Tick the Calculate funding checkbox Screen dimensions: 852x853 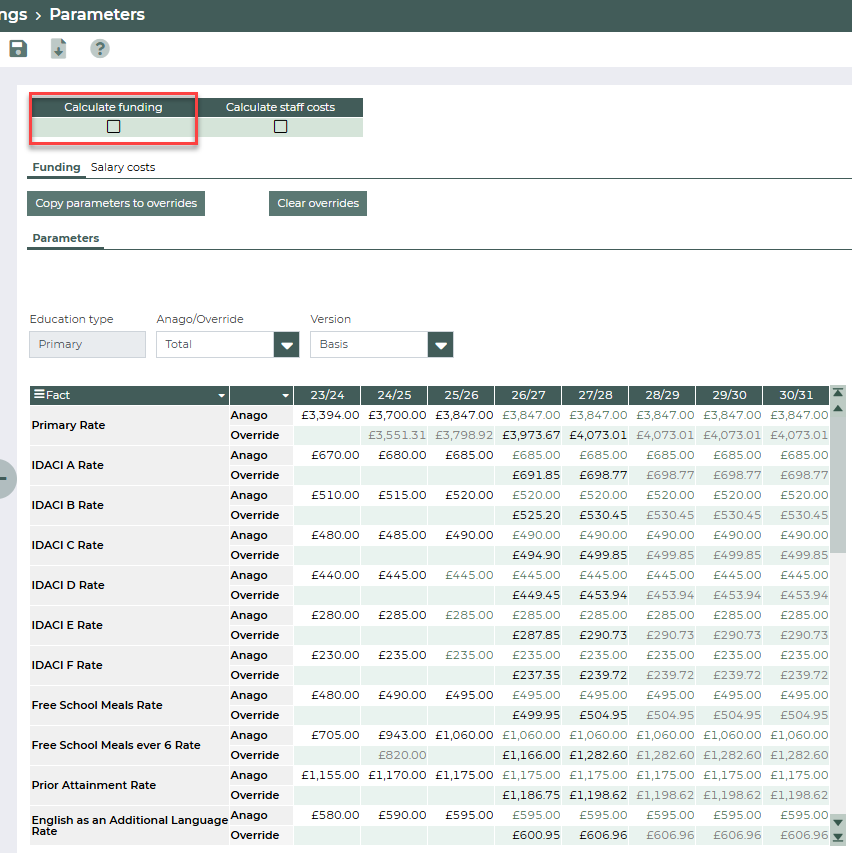pos(114,127)
